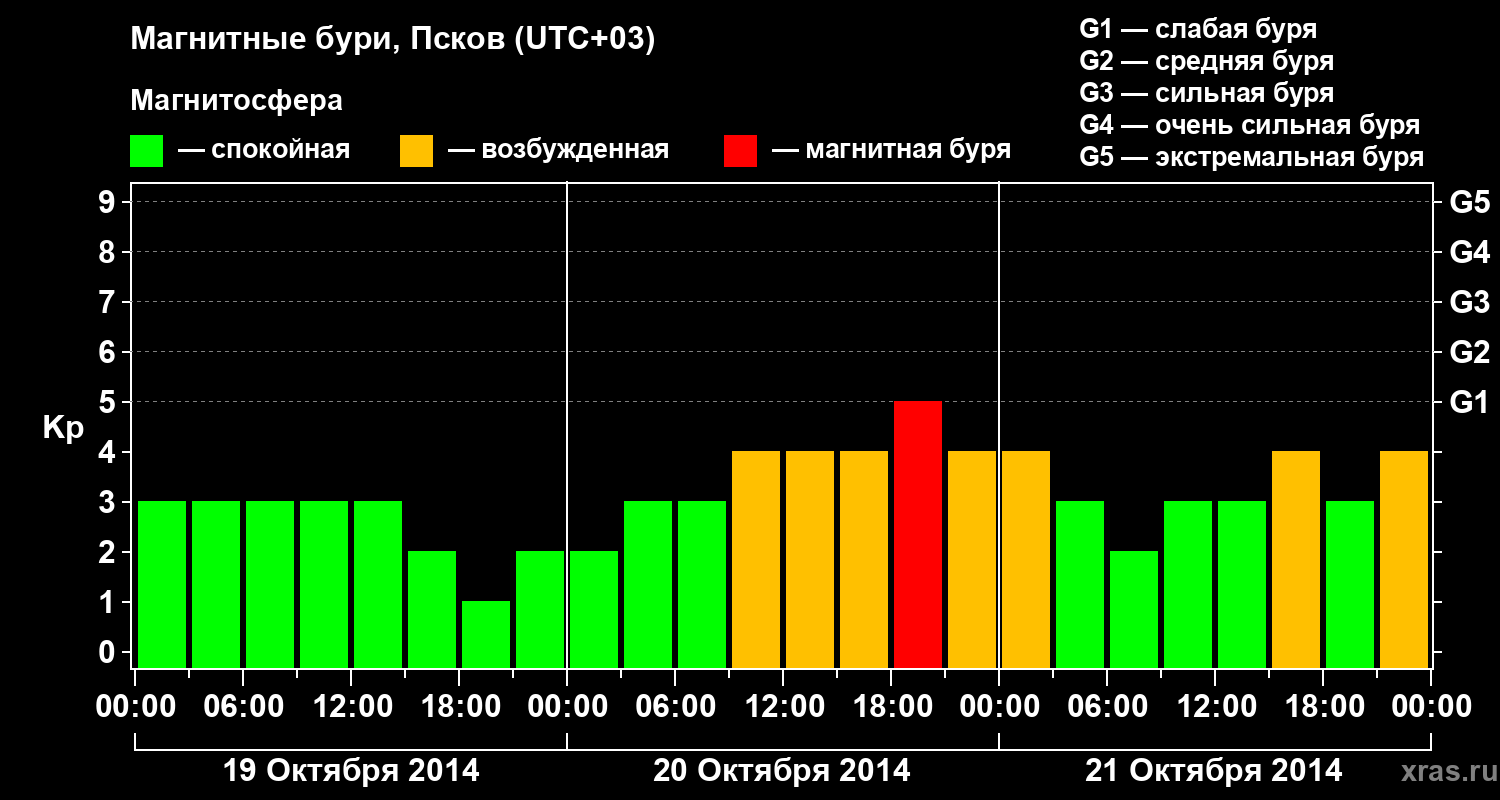The height and width of the screenshot is (800, 1500).
Task: Click the 'Kp' axis title
Action: pyautogui.click(x=64, y=428)
